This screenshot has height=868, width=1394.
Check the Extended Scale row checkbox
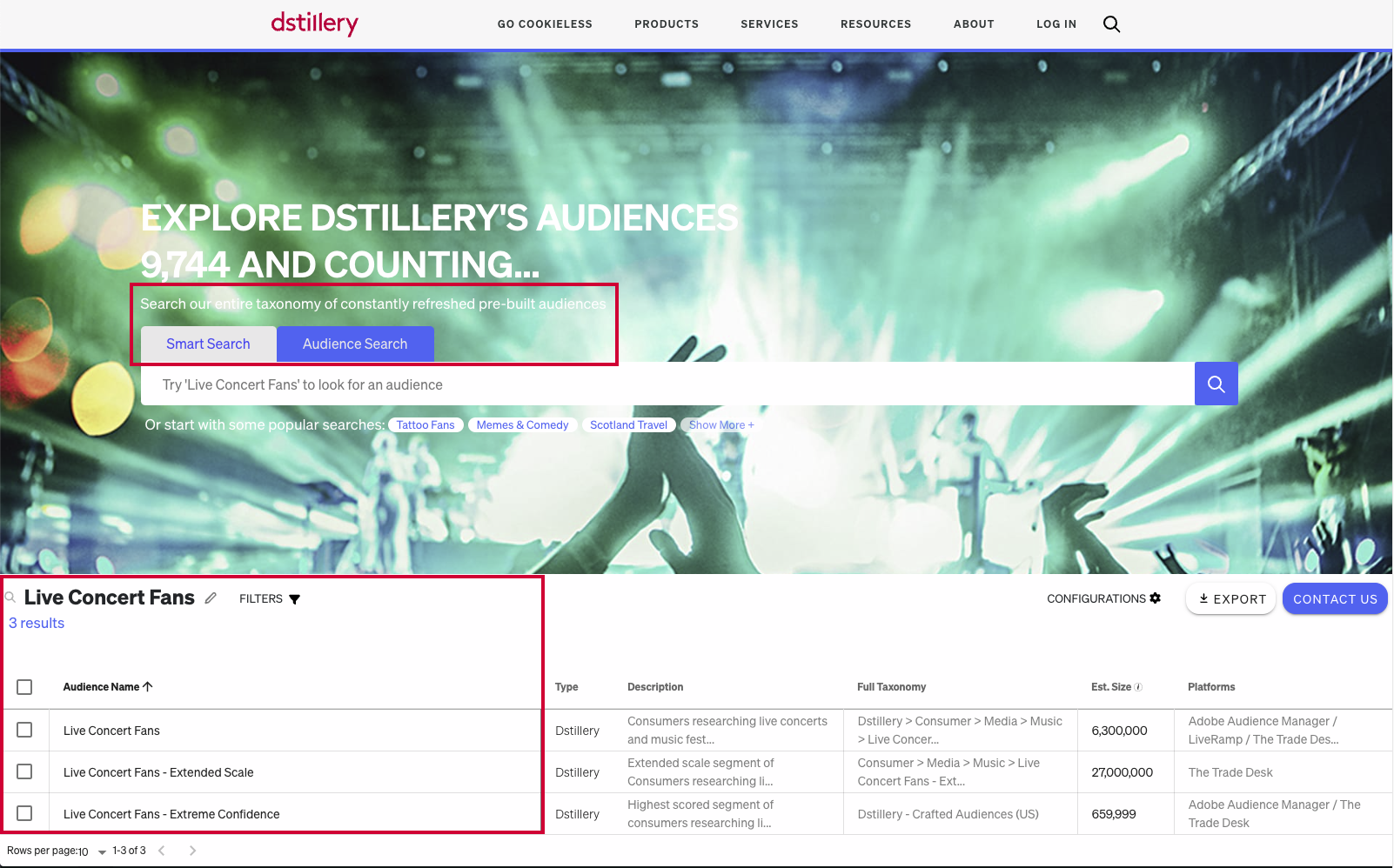tap(24, 771)
